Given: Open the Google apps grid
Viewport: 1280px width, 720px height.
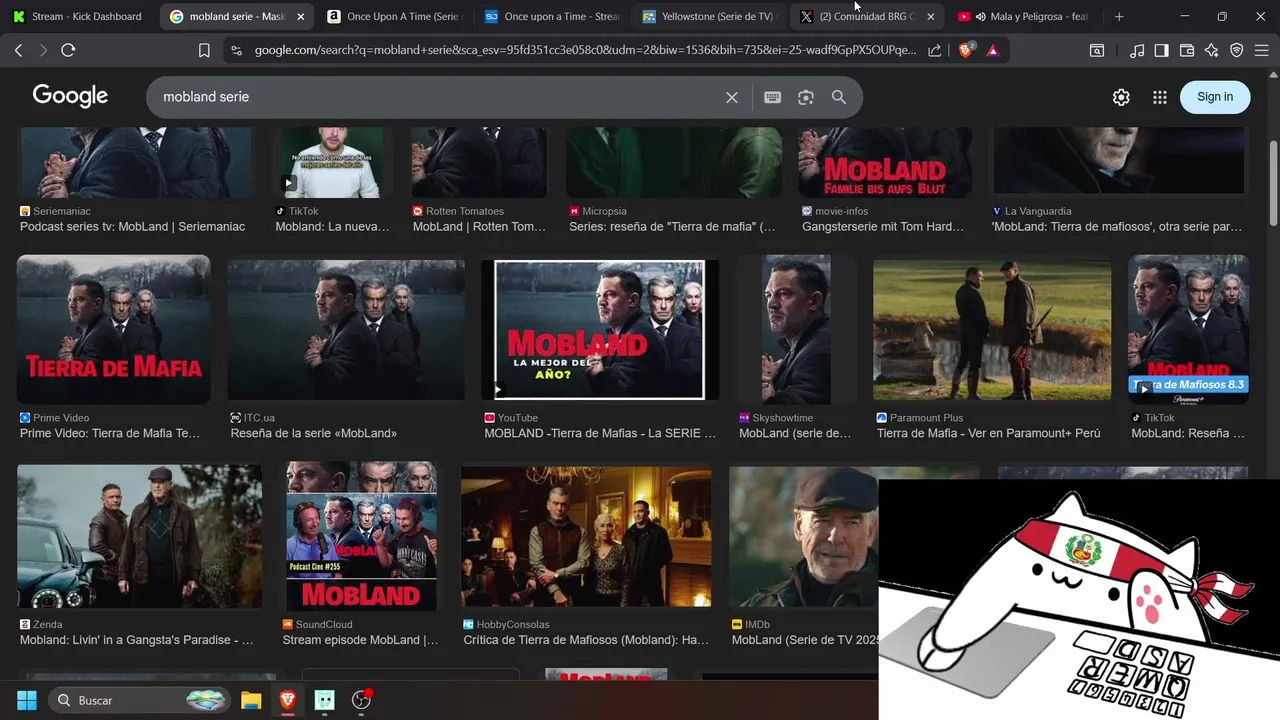Looking at the screenshot, I should (1160, 97).
